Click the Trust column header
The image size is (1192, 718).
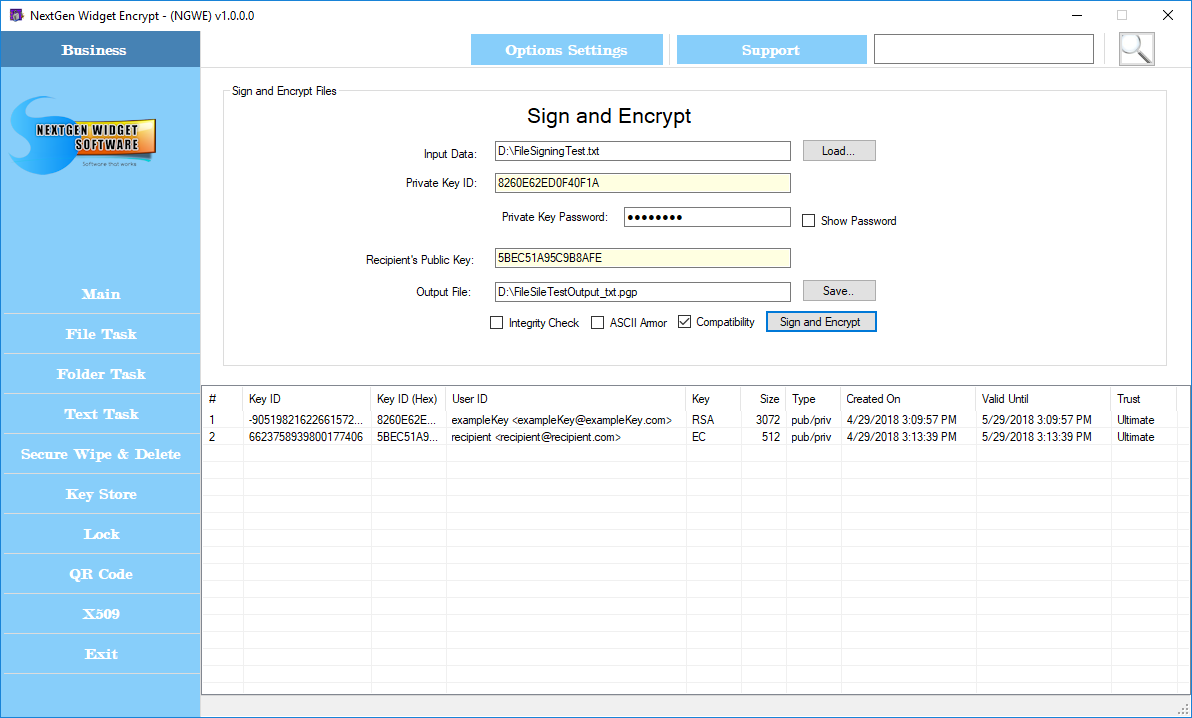1143,399
